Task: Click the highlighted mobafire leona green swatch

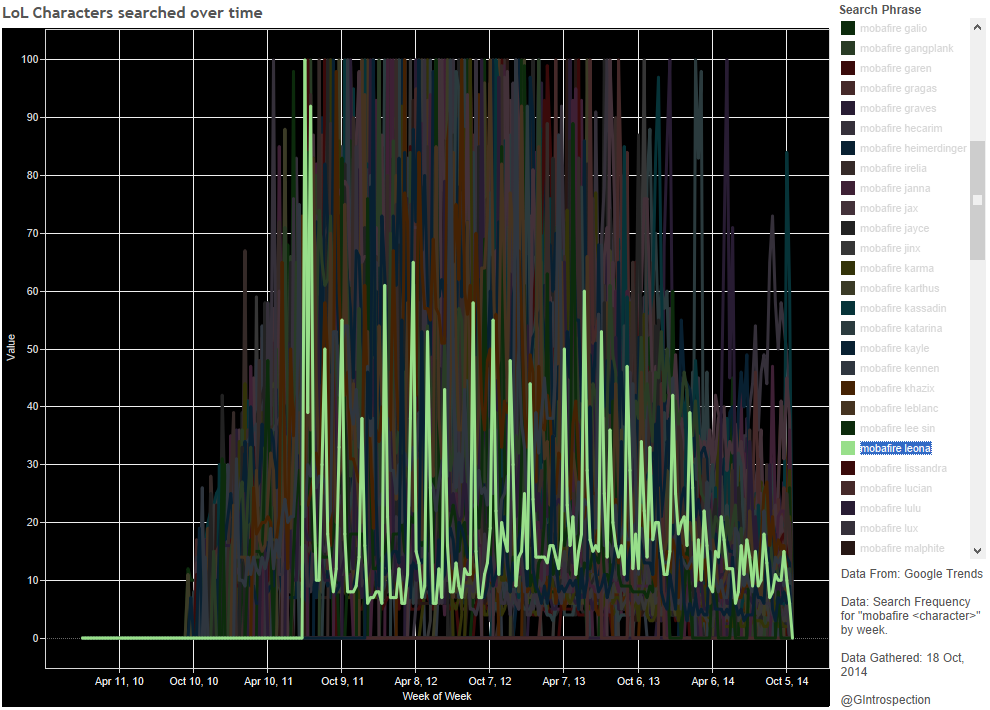Action: 848,448
